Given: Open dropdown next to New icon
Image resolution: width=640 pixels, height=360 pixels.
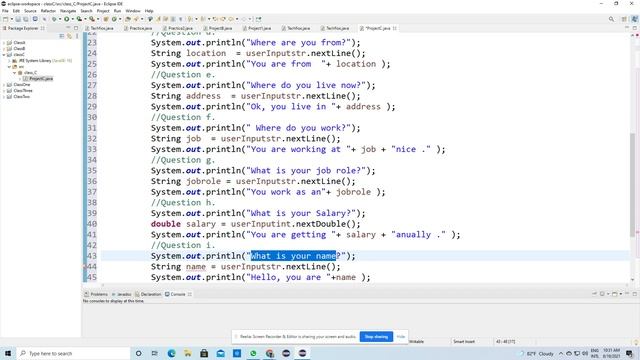Looking at the screenshot, I should coord(11,19).
